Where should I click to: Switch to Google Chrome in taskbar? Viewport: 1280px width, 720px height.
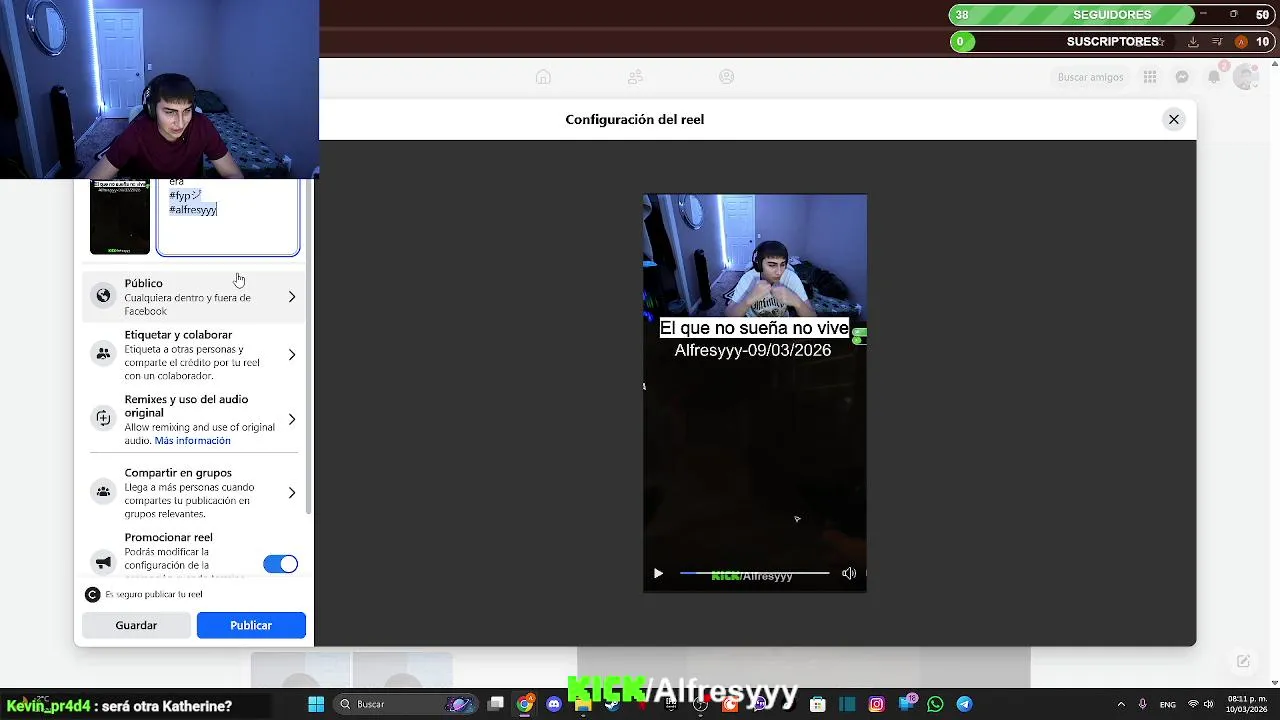[x=524, y=704]
